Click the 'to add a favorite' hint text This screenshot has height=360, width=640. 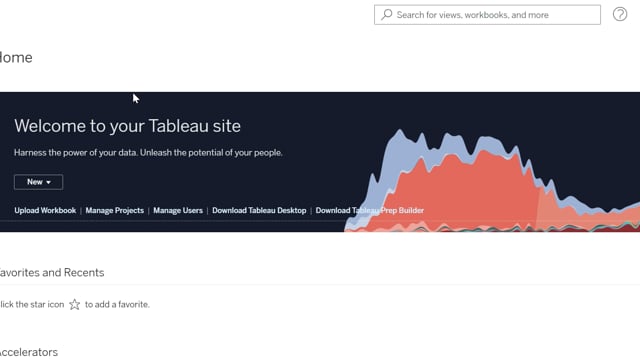(117, 304)
